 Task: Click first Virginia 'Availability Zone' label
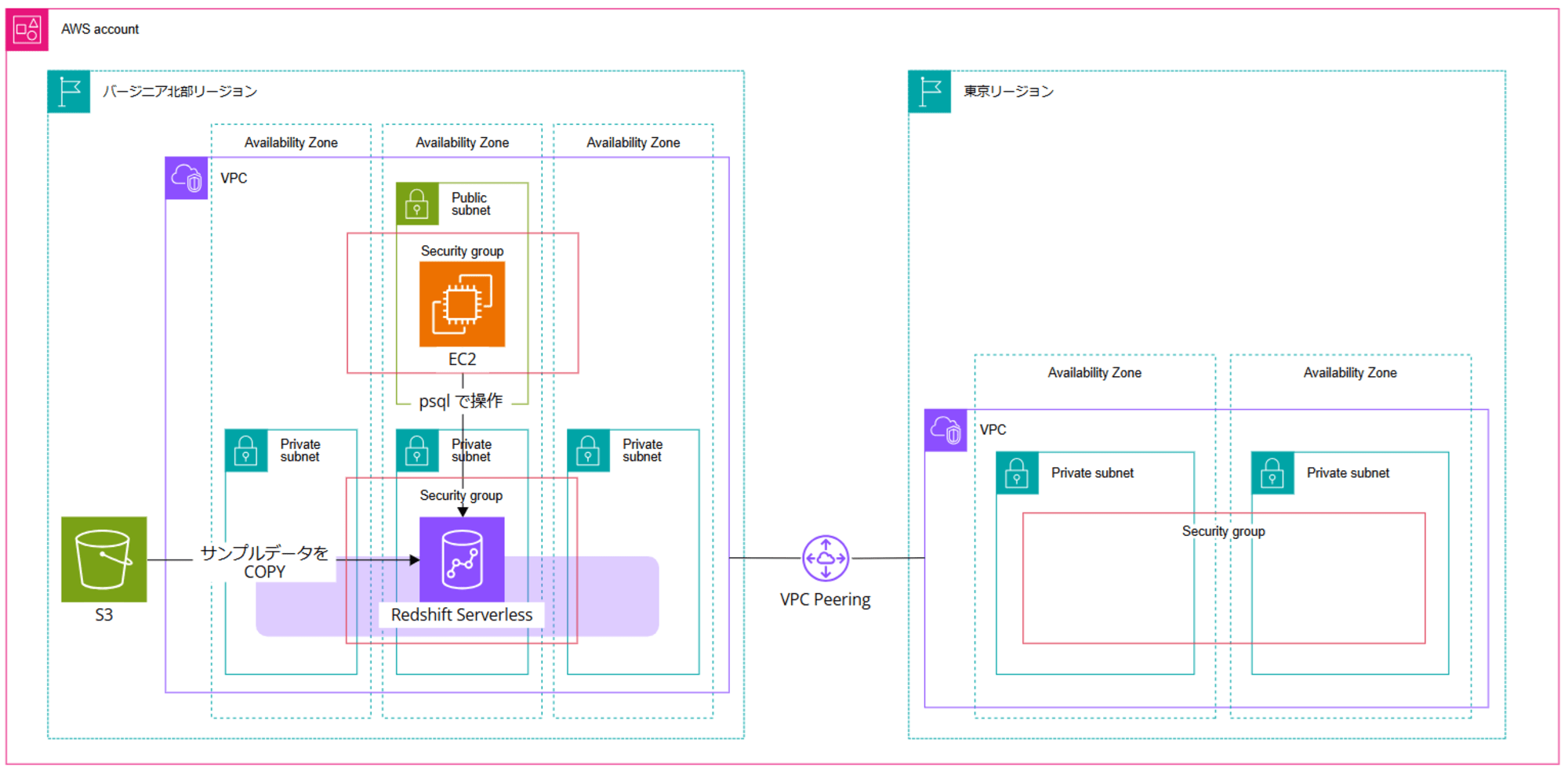pyautogui.click(x=291, y=143)
